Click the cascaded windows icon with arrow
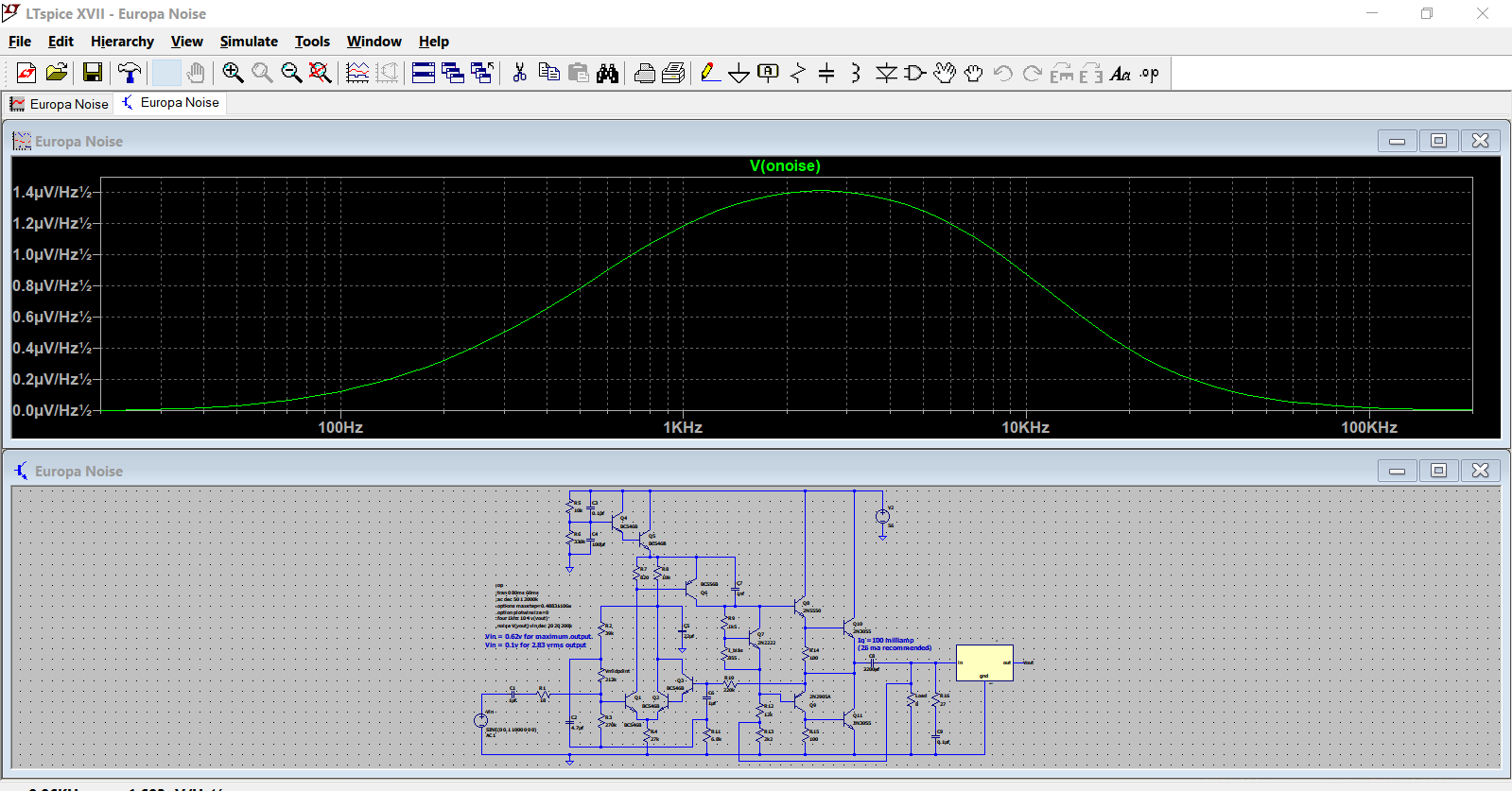This screenshot has height=791, width=1512. pyautogui.click(x=482, y=73)
